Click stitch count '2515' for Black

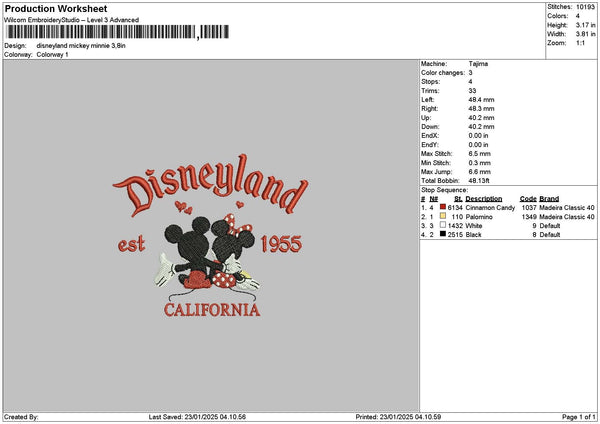pos(455,235)
